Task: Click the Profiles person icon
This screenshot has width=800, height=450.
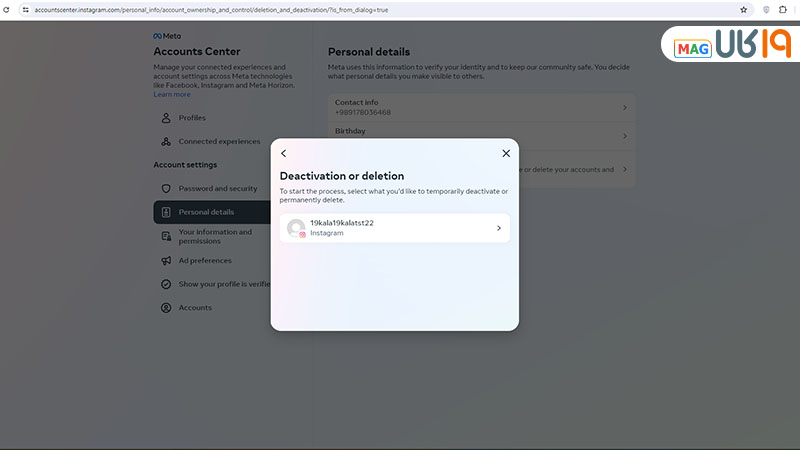Action: 166,118
